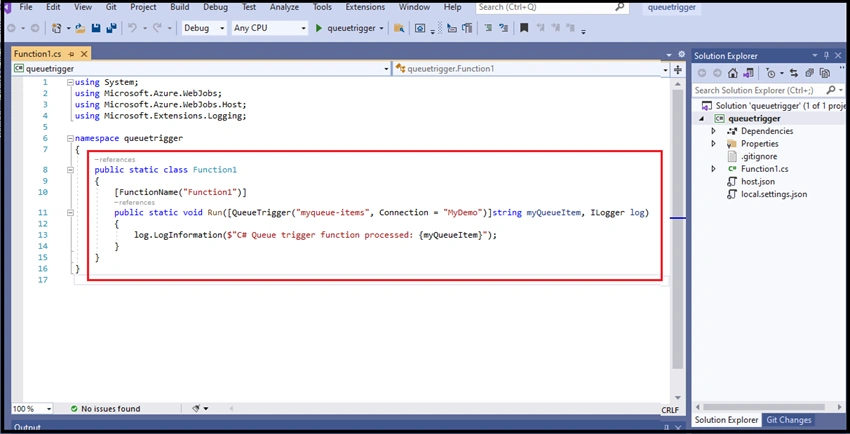Select the Solution Explorer bottom tab

point(726,420)
